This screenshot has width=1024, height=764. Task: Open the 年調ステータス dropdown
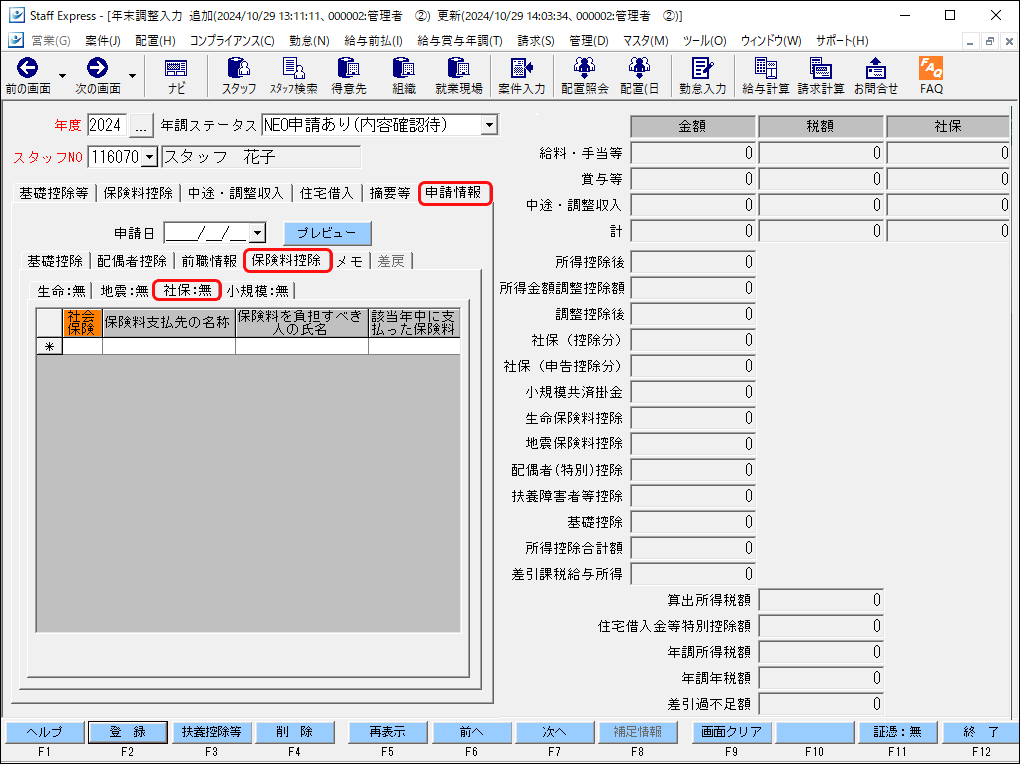click(488, 125)
